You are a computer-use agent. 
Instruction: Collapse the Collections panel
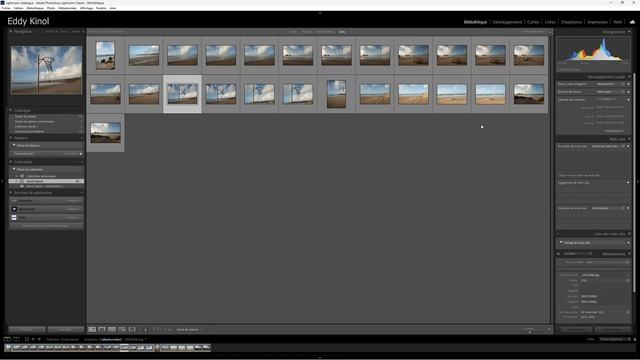tap(11, 162)
